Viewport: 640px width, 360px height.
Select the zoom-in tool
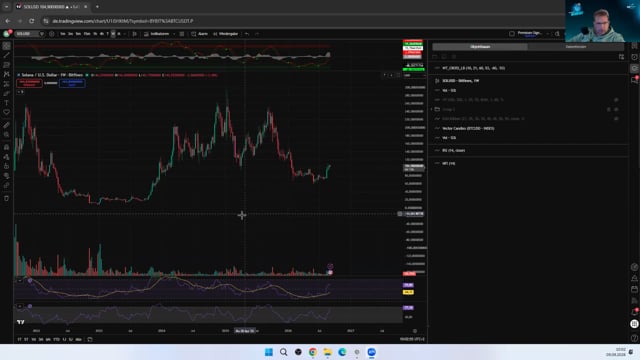point(7,135)
